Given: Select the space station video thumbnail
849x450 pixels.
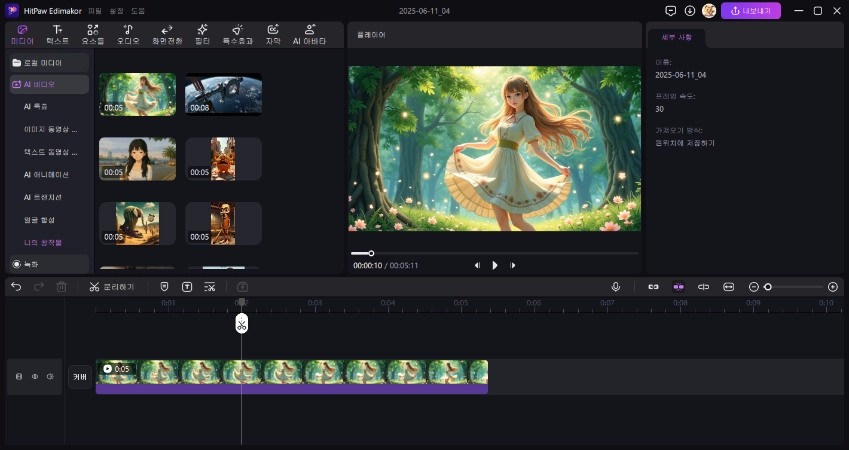Looking at the screenshot, I should [x=224, y=94].
